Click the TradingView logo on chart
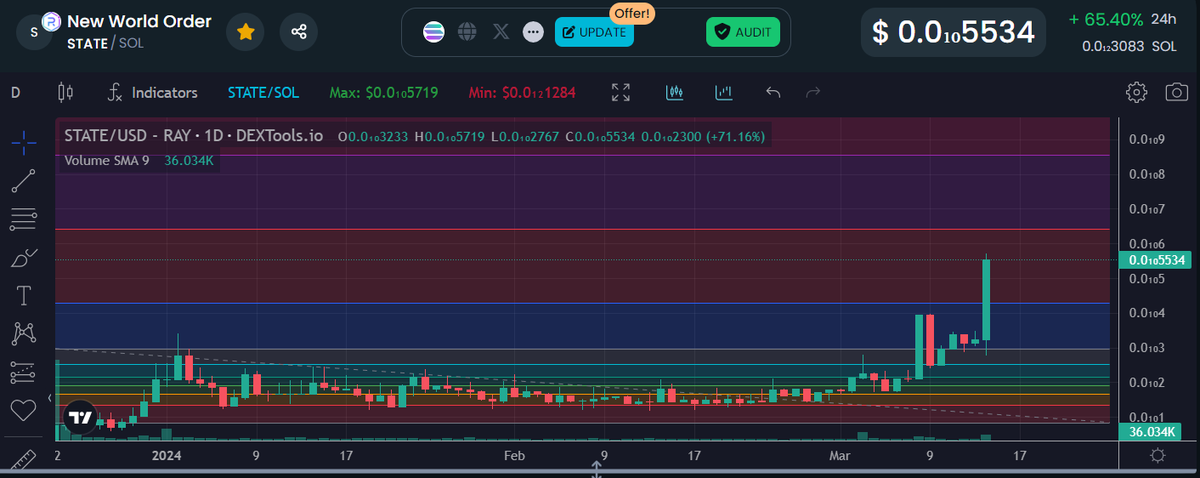This screenshot has width=1200, height=478. tap(80, 417)
